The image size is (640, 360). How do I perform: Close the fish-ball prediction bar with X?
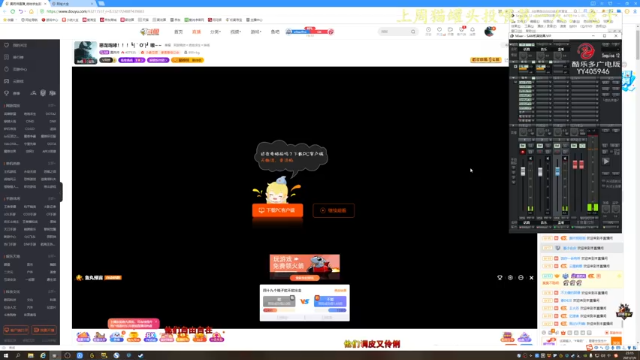[x=531, y=278]
